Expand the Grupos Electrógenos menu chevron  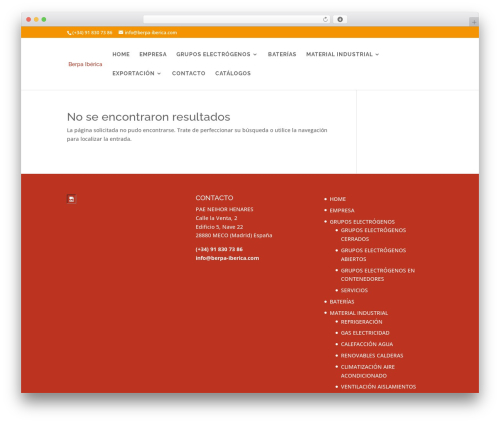tap(255, 54)
